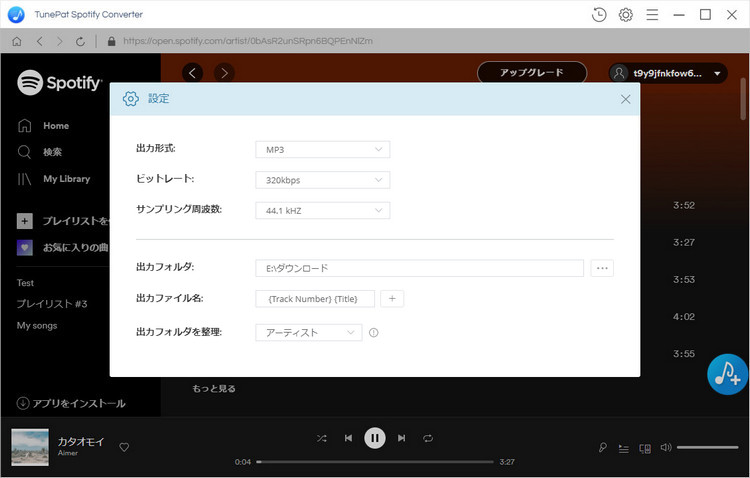Click the page vertical scrollbar
Screen dimensions: 750x478
coord(743,99)
